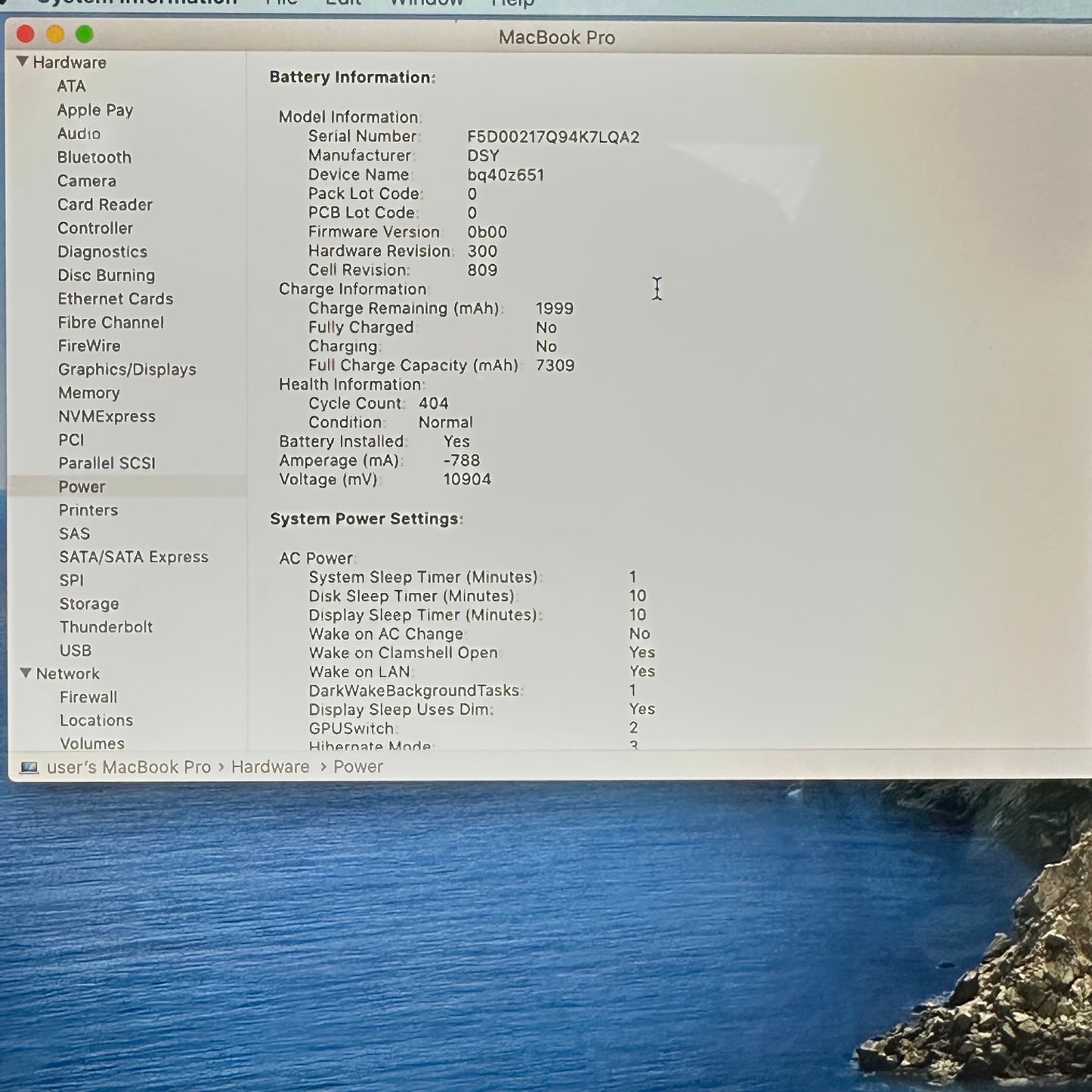Select Memory in the sidebar
Viewport: 1092px width, 1092px height.
tap(89, 393)
